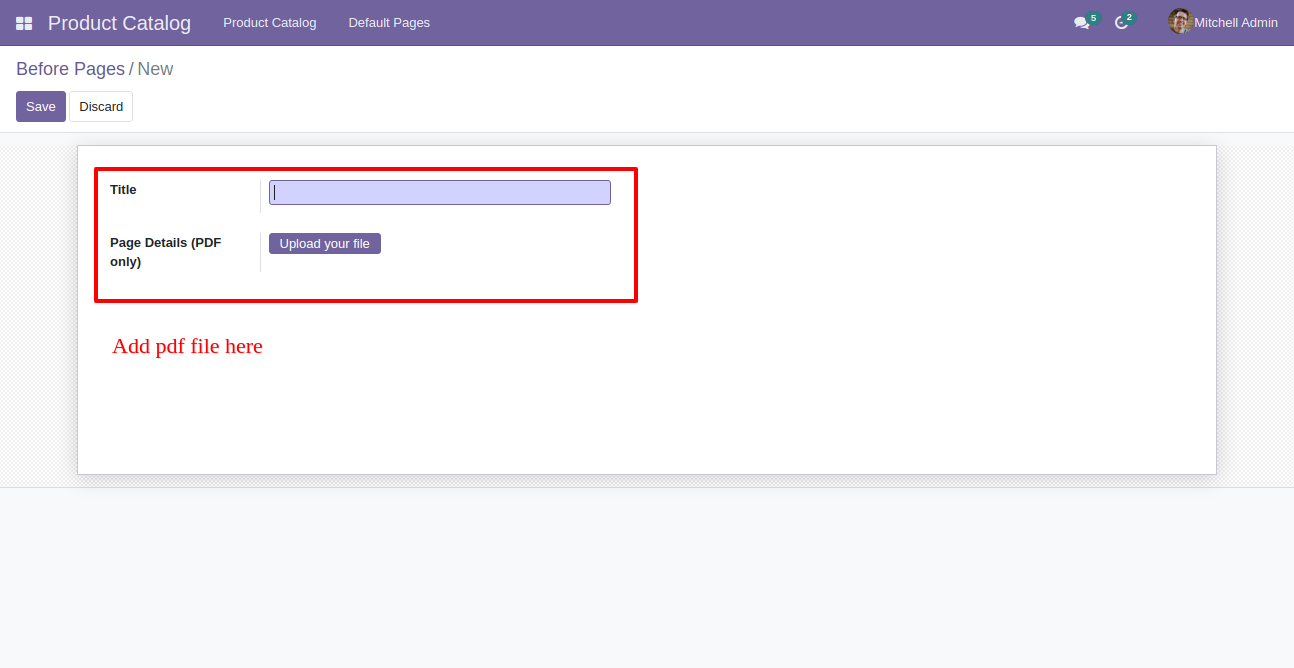1294x668 pixels.
Task: Open the Default Pages menu
Action: tap(389, 23)
